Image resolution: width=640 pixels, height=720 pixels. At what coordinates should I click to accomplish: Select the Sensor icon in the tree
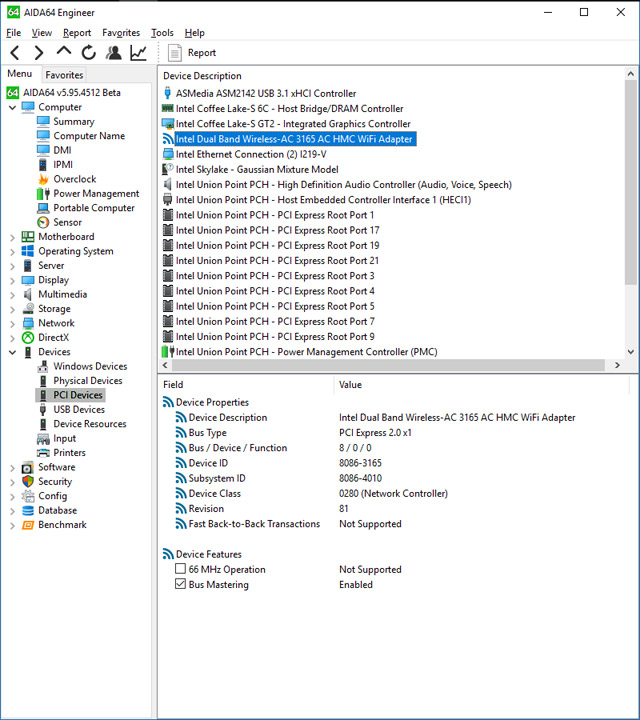pyautogui.click(x=43, y=222)
